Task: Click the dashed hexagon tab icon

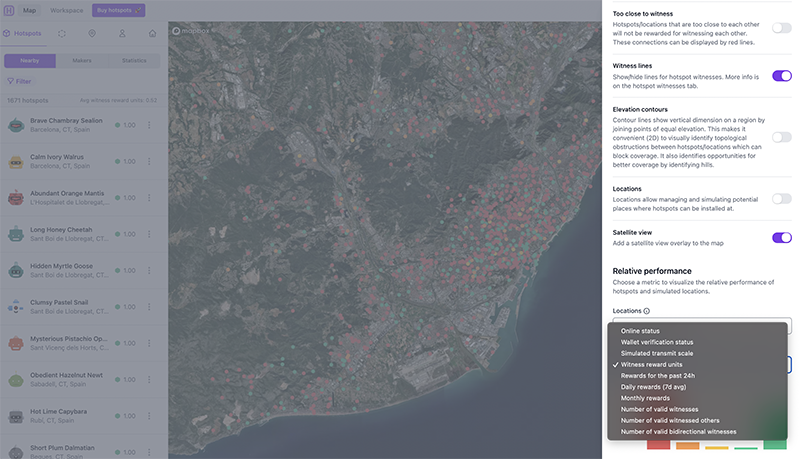Action: pos(62,33)
